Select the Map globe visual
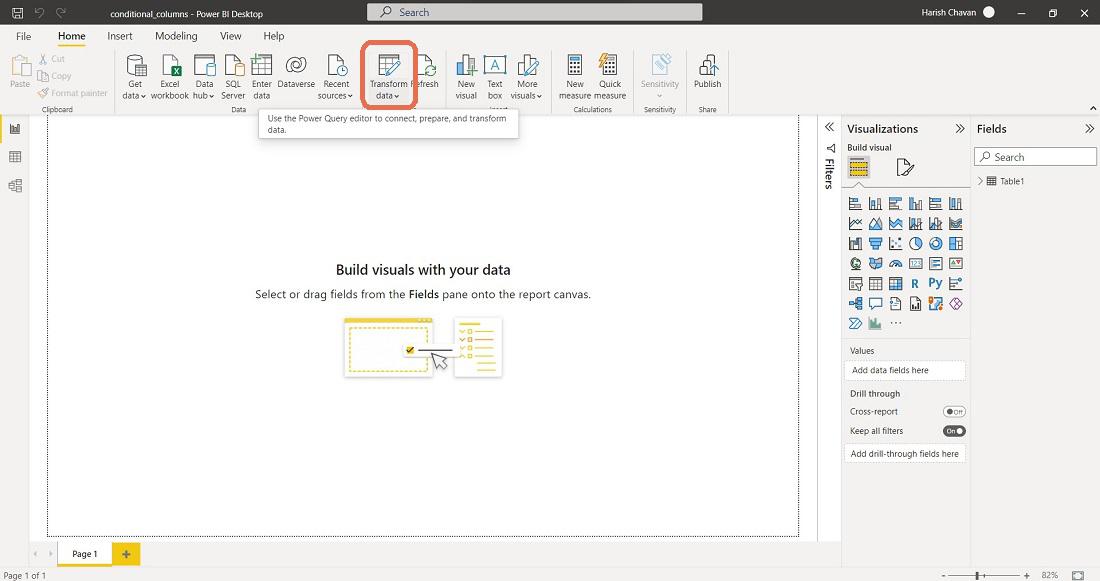The image size is (1100, 581). pyautogui.click(x=855, y=264)
